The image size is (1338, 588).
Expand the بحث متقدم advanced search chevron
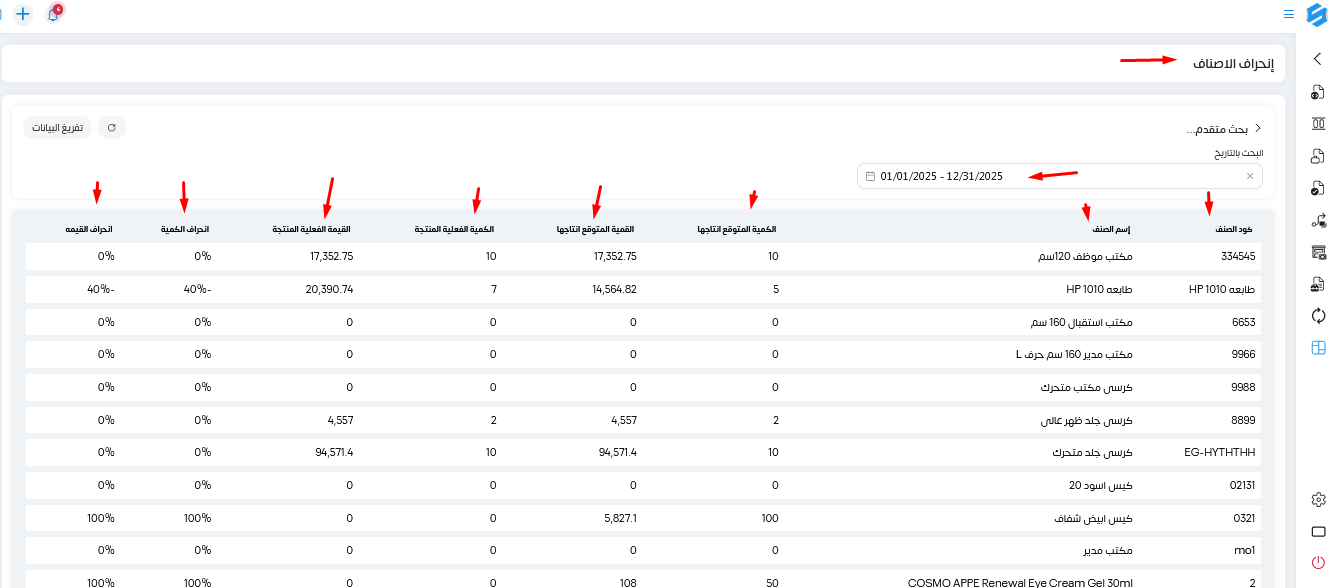(x=1258, y=129)
